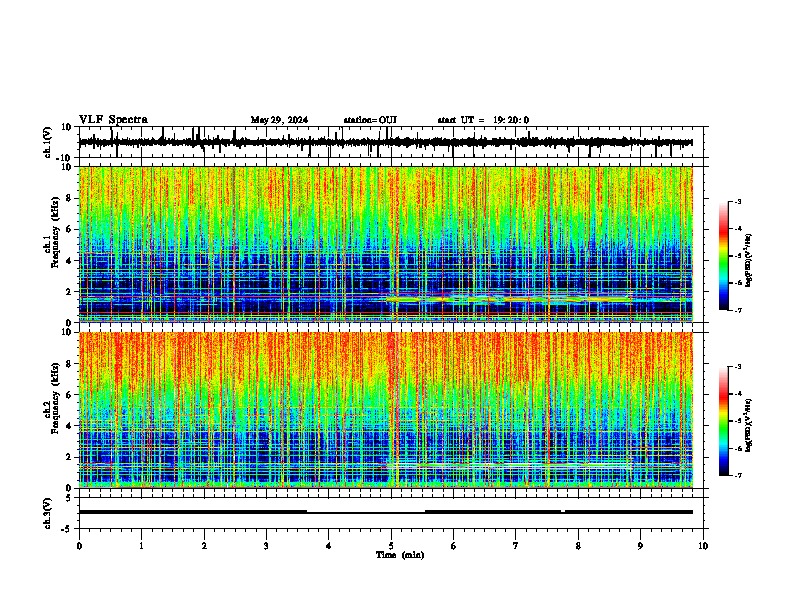Click the ch.1 color scale bar
792x612 pixels.
tap(724, 256)
